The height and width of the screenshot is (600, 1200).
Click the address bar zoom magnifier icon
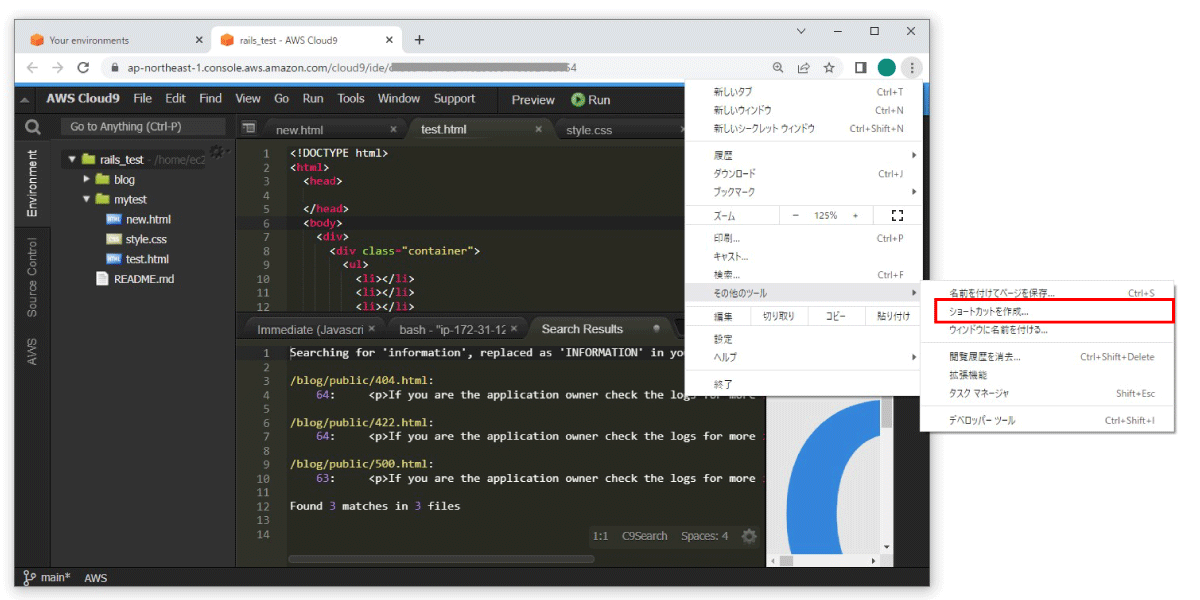tap(778, 68)
